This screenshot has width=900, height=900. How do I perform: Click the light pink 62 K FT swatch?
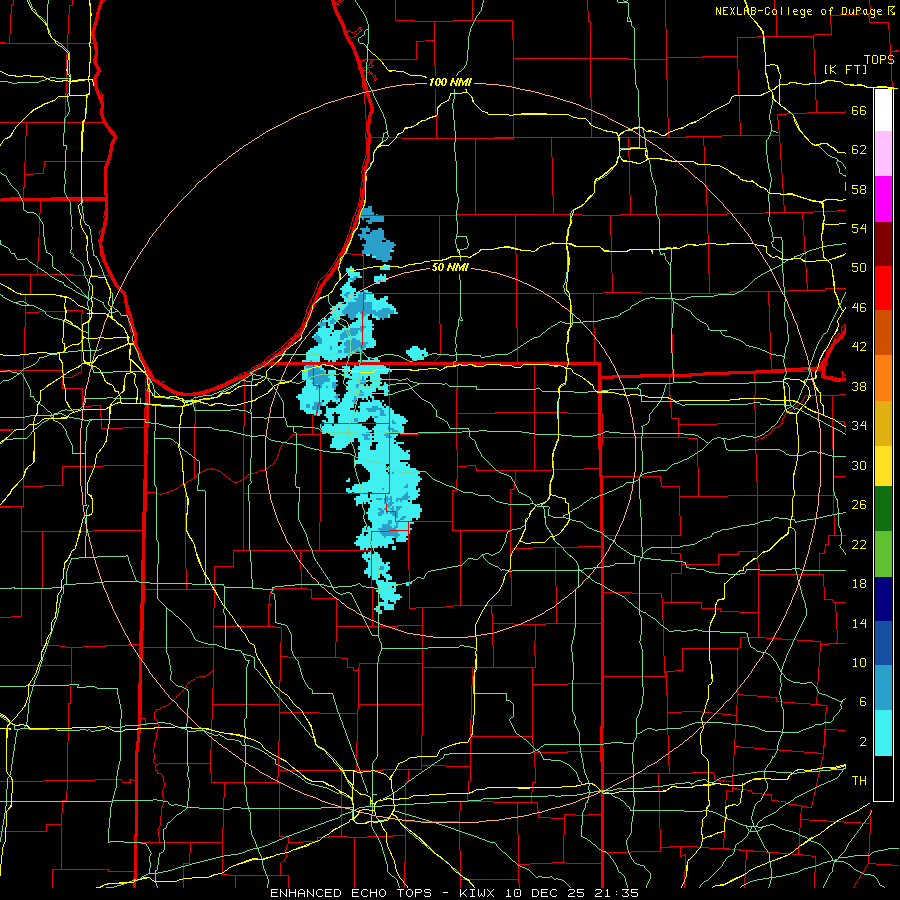pyautogui.click(x=883, y=154)
